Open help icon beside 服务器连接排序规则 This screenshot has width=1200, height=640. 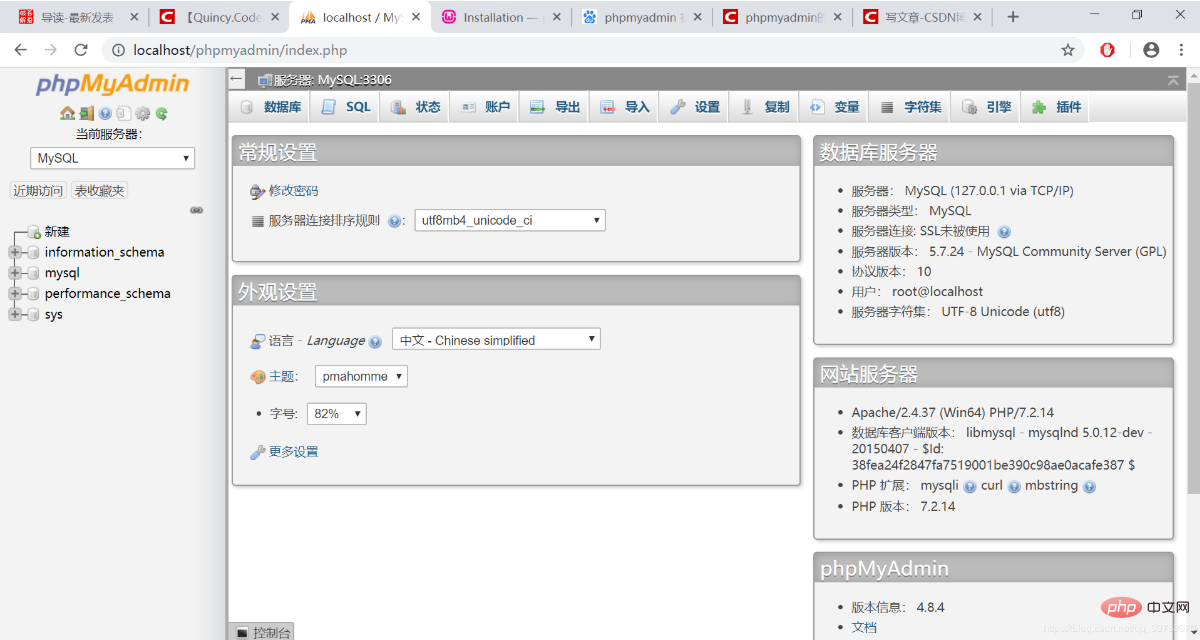point(394,222)
